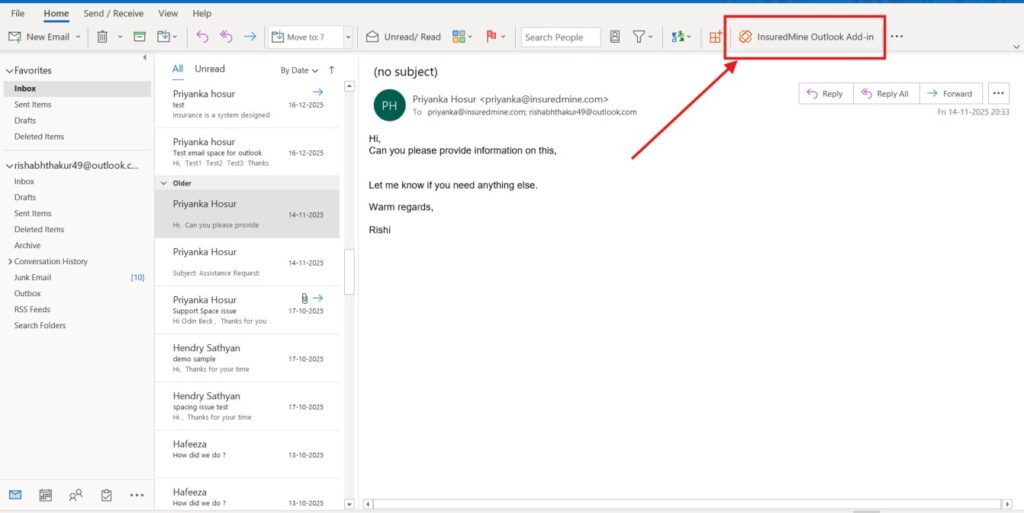The image size is (1024, 513).
Task: Open the By Date sort dropdown
Action: pos(299,71)
